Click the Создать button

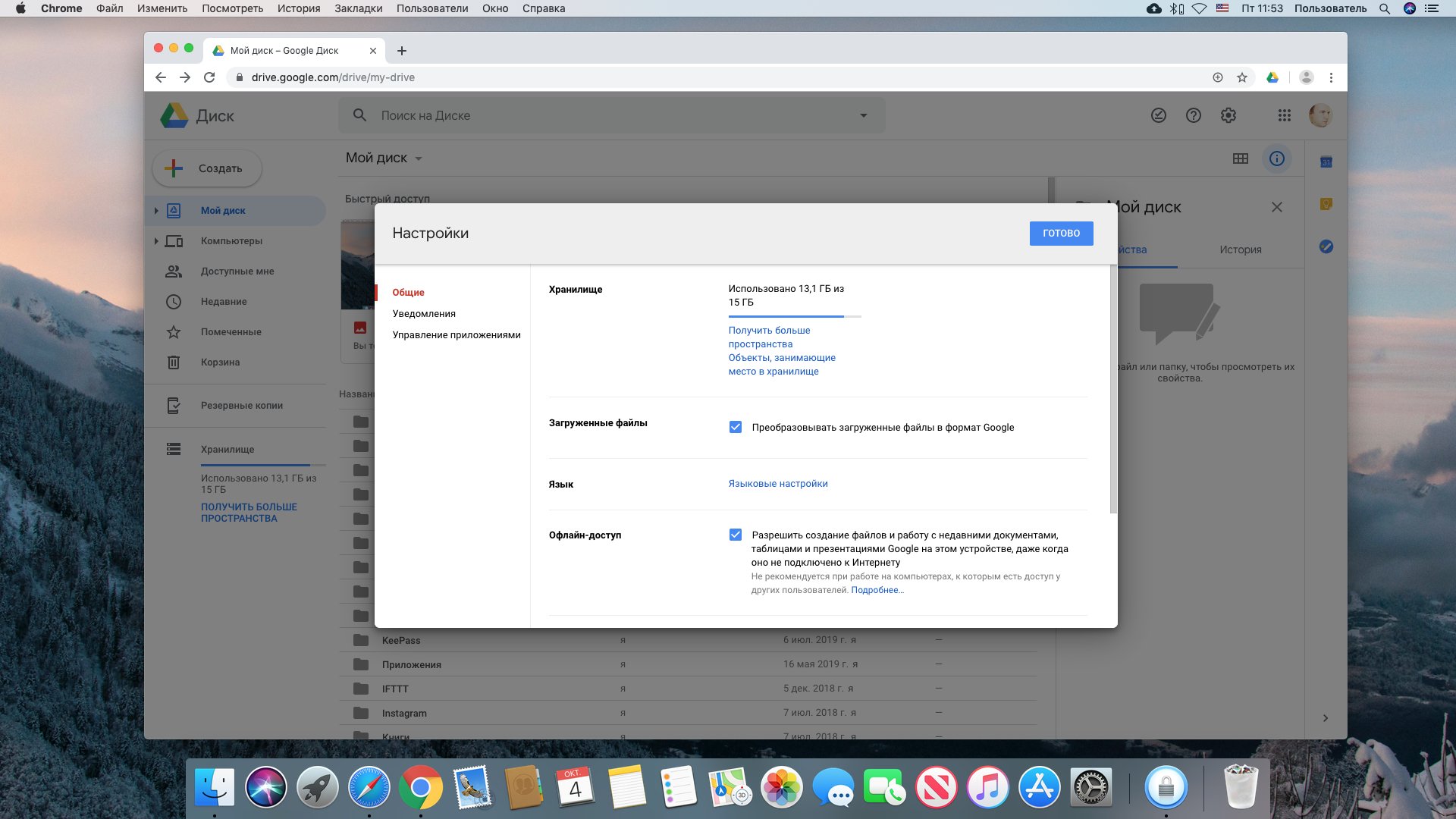pyautogui.click(x=207, y=168)
